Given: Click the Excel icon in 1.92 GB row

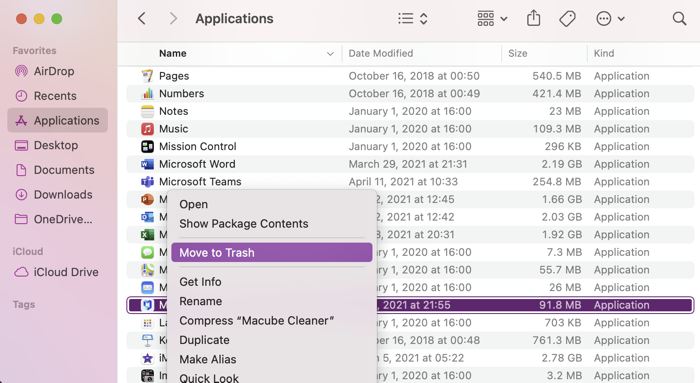Looking at the screenshot, I should click(x=147, y=234).
